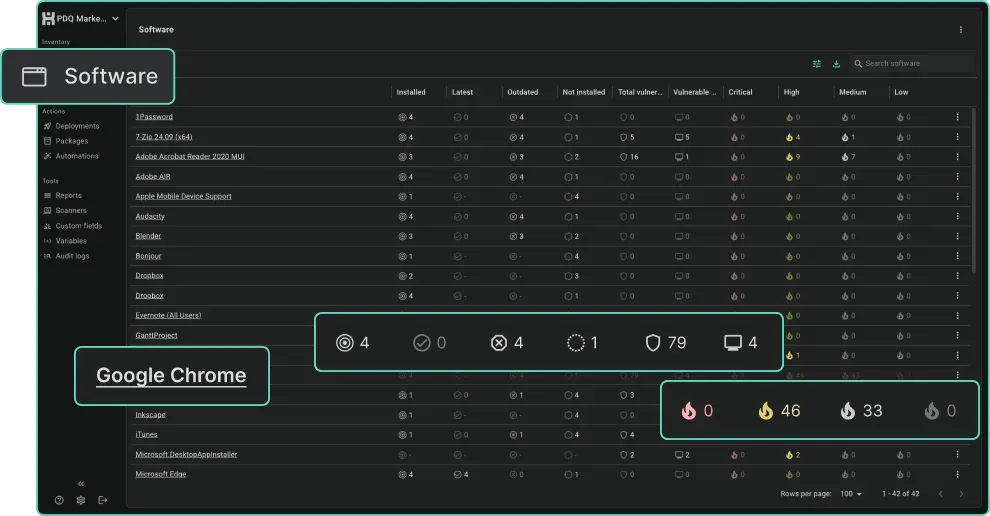Open the Variables page

point(65,241)
